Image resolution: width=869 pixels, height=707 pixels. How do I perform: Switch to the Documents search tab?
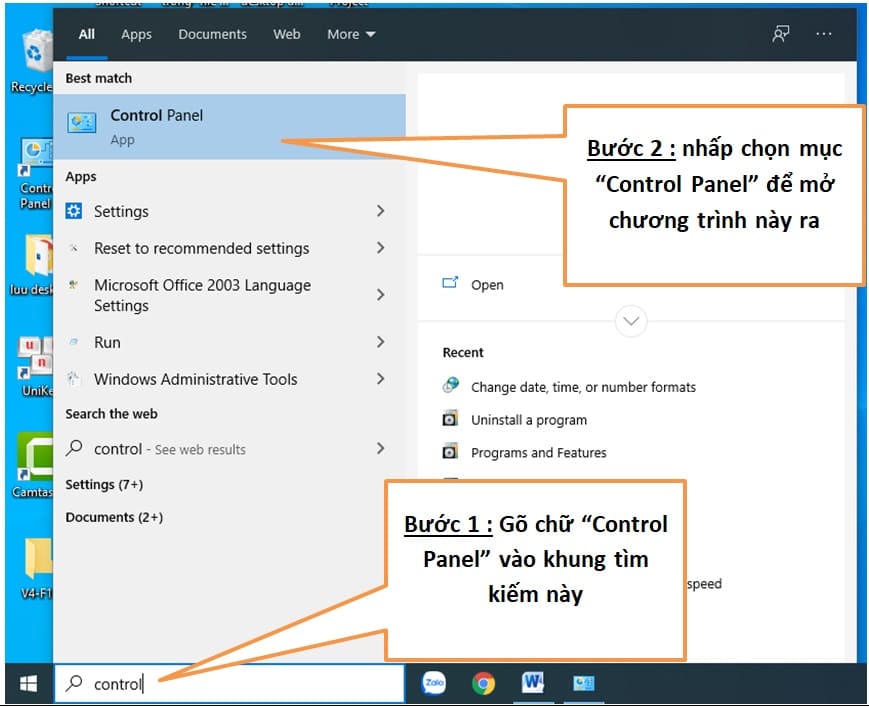[x=214, y=34]
